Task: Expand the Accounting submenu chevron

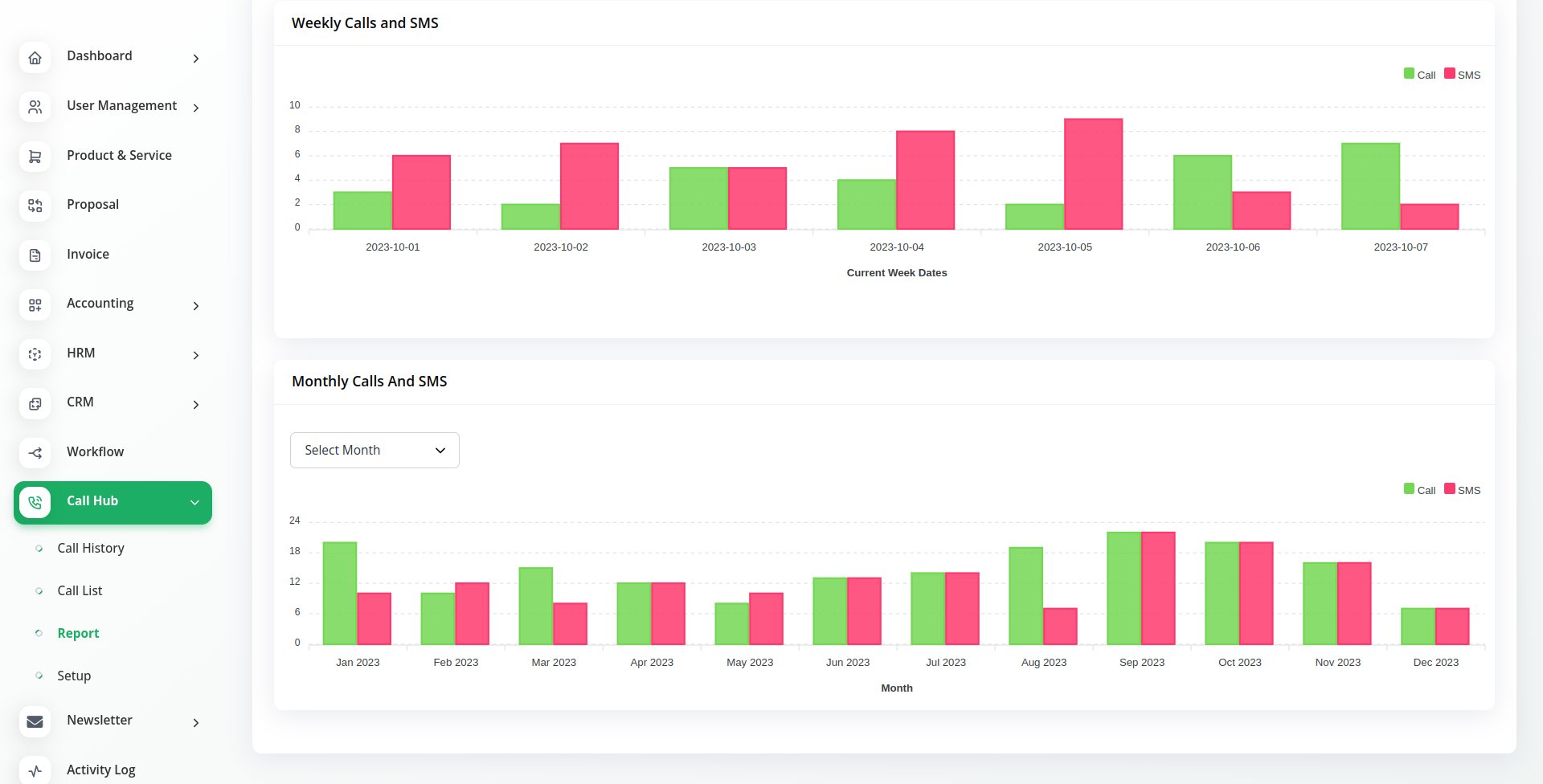Action: (x=195, y=305)
